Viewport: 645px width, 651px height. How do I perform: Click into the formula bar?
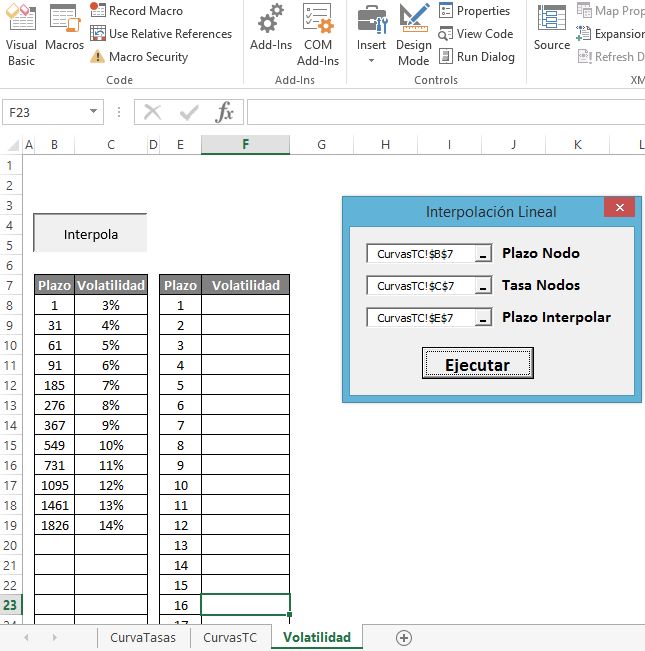[446, 112]
